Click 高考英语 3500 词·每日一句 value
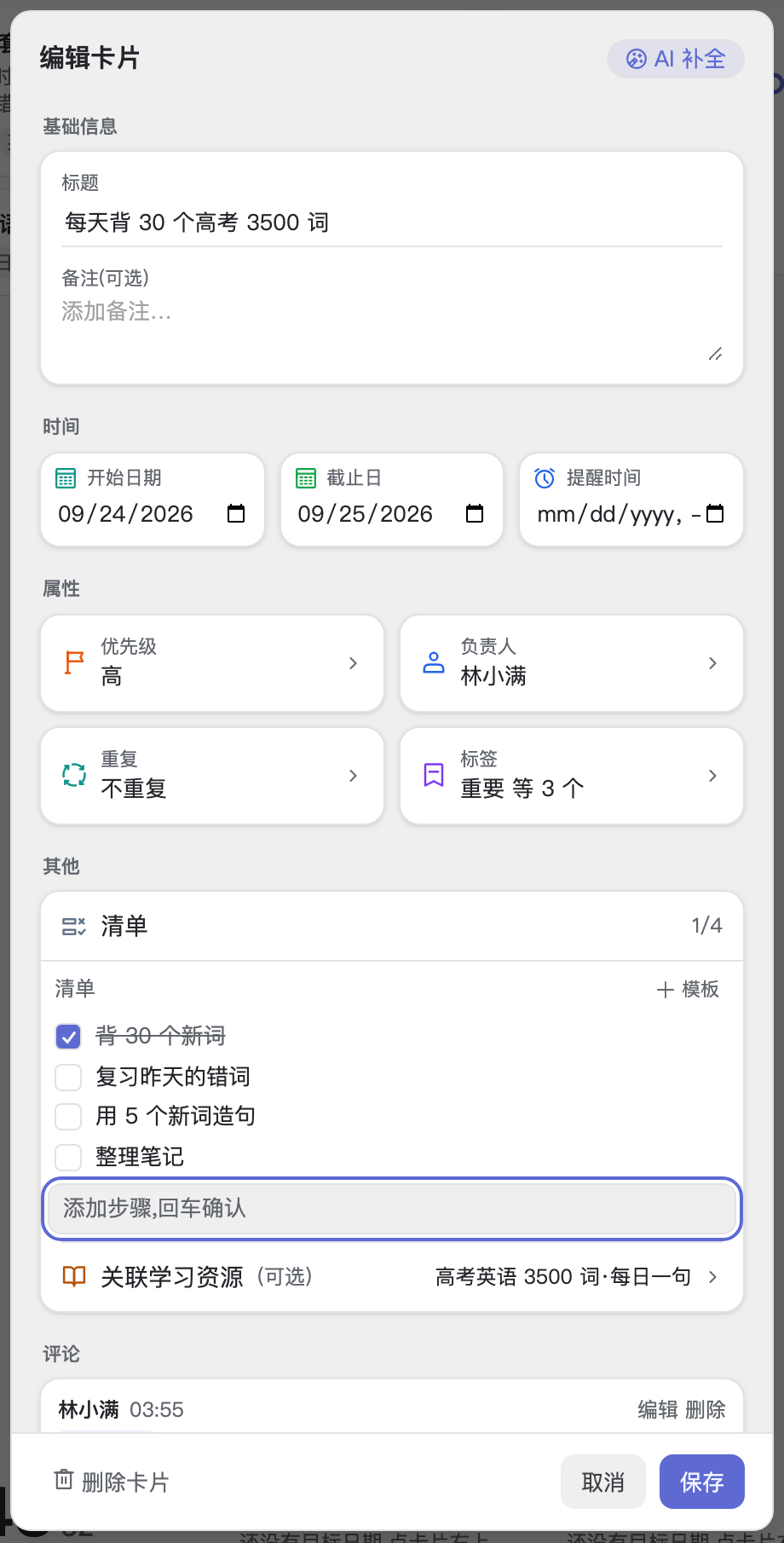 [x=563, y=1276]
